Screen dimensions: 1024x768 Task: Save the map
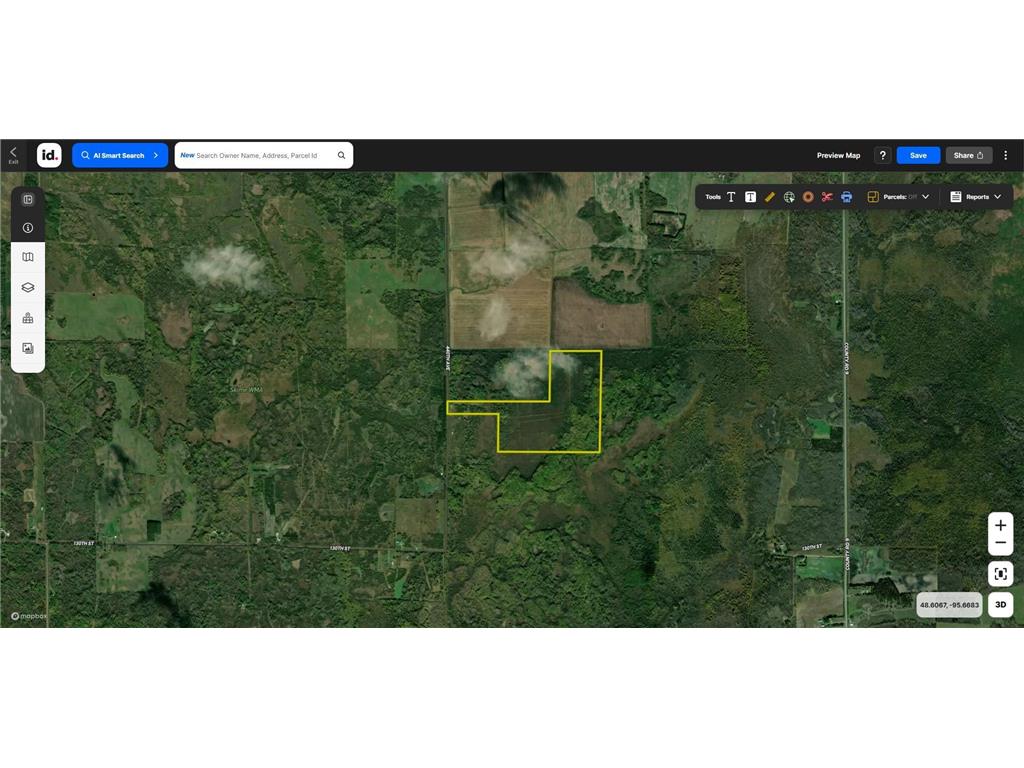tap(918, 155)
